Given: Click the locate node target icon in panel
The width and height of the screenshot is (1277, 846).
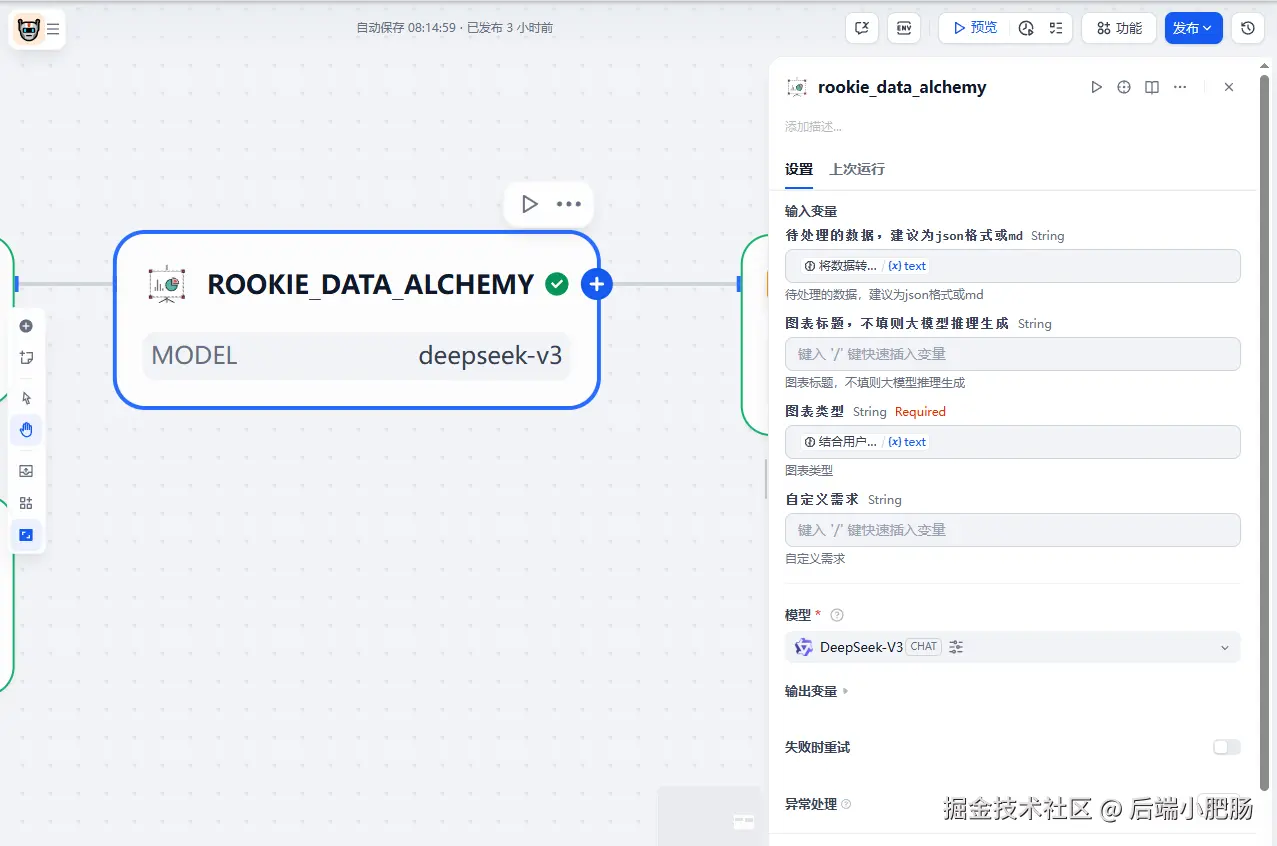Looking at the screenshot, I should point(1124,87).
